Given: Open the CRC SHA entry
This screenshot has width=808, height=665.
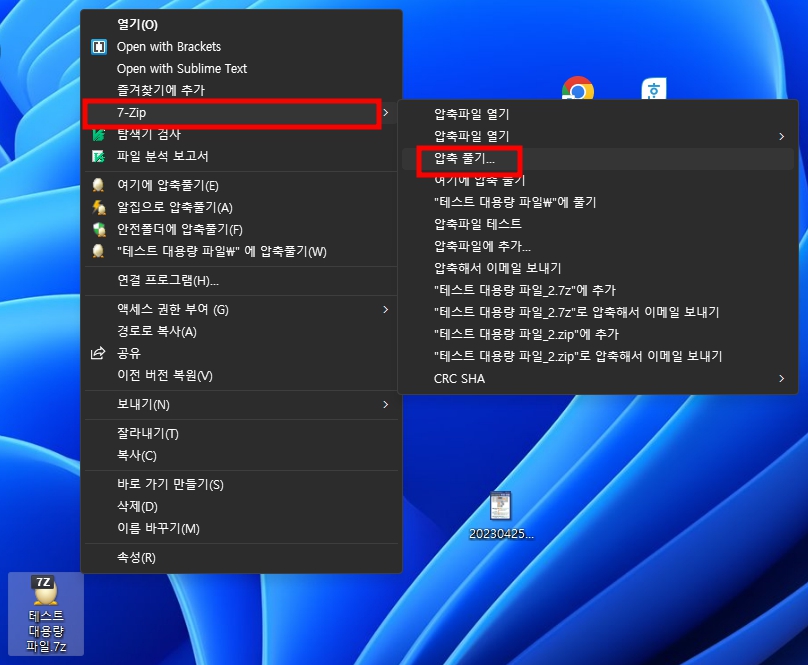Looking at the screenshot, I should (x=598, y=378).
